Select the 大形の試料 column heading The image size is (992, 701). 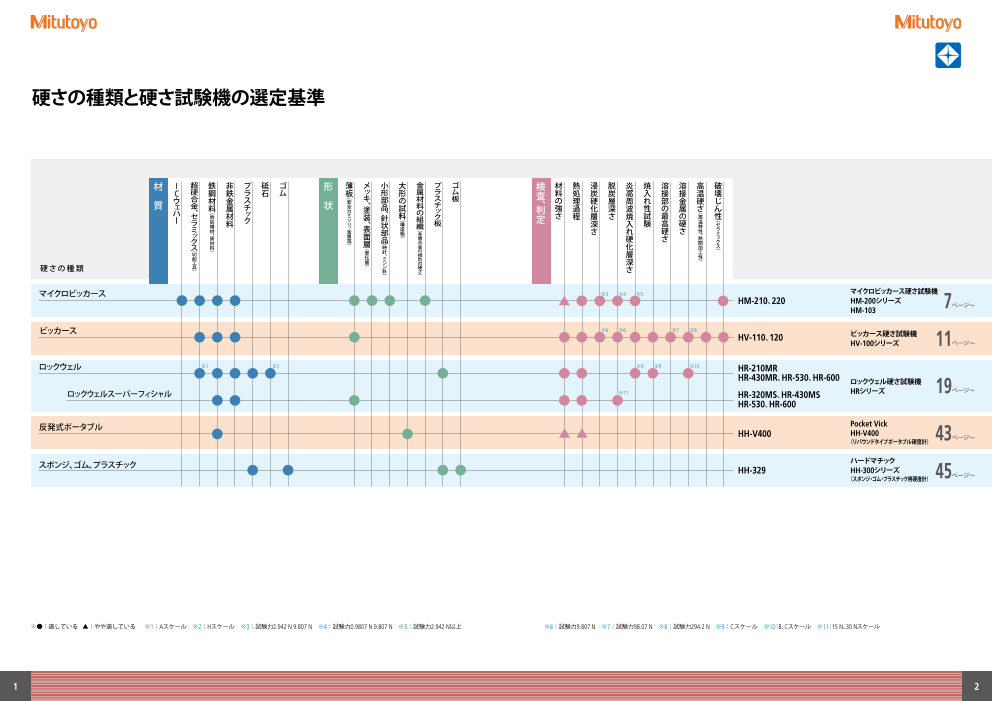tap(402, 210)
